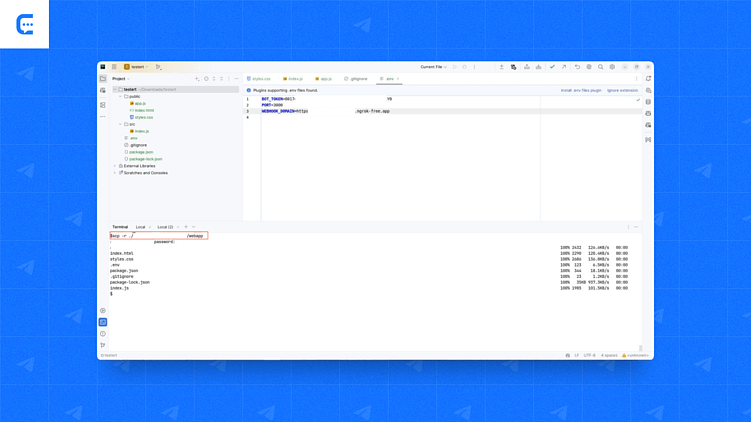Open the Project tool window icon

click(x=103, y=79)
